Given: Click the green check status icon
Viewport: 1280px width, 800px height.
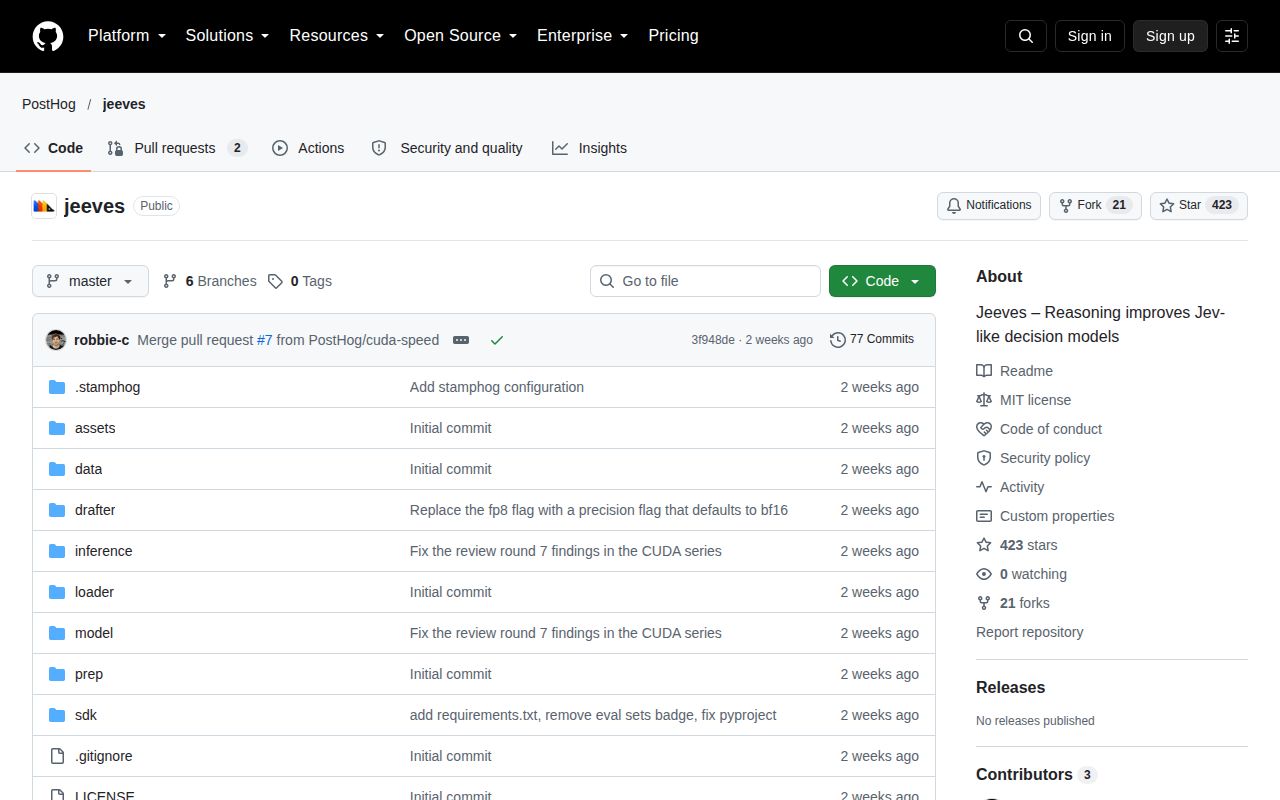Looking at the screenshot, I should [497, 340].
